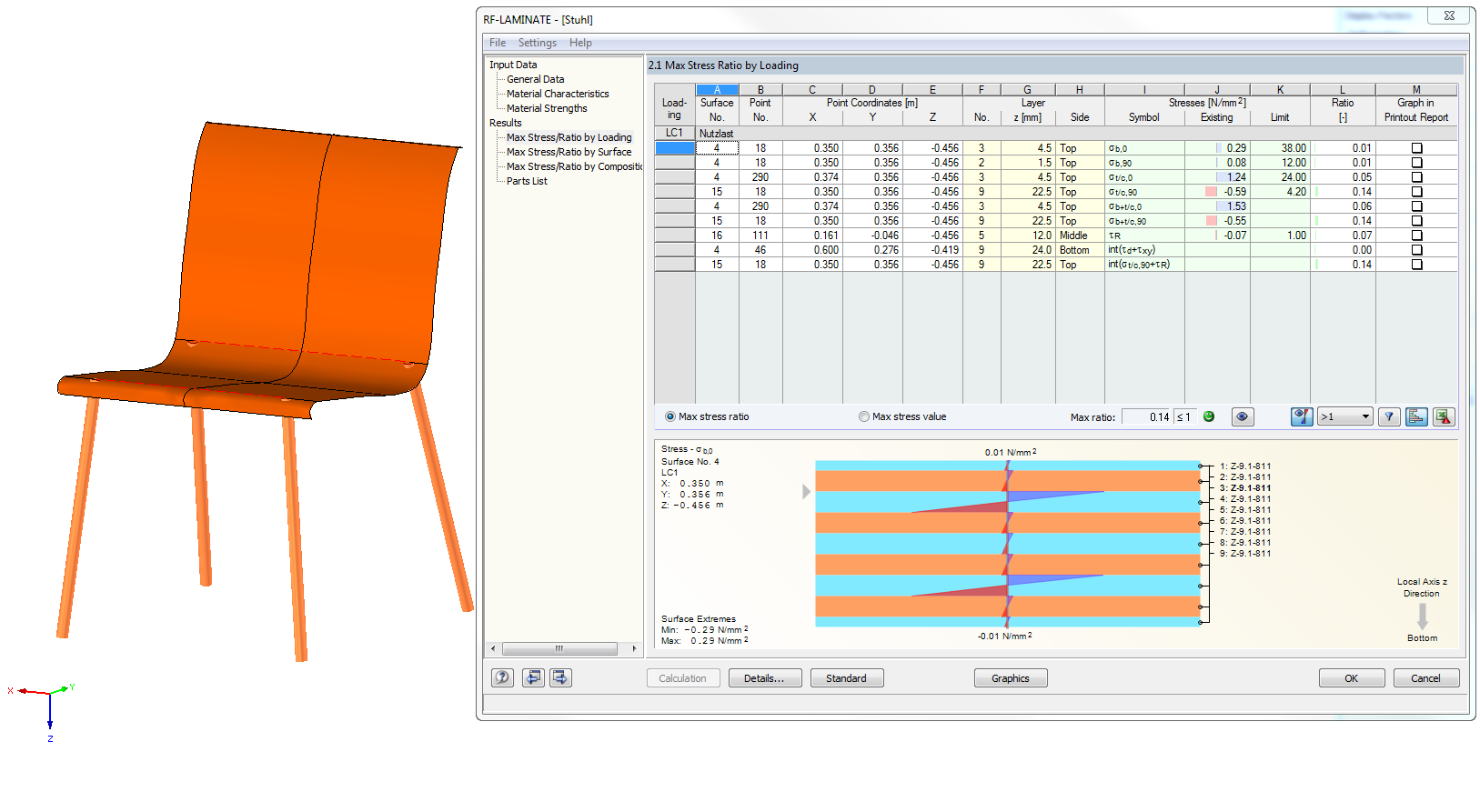The height and width of the screenshot is (812, 1480).
Task: Click the 38.00 limit stress cell
Action: point(1280,148)
